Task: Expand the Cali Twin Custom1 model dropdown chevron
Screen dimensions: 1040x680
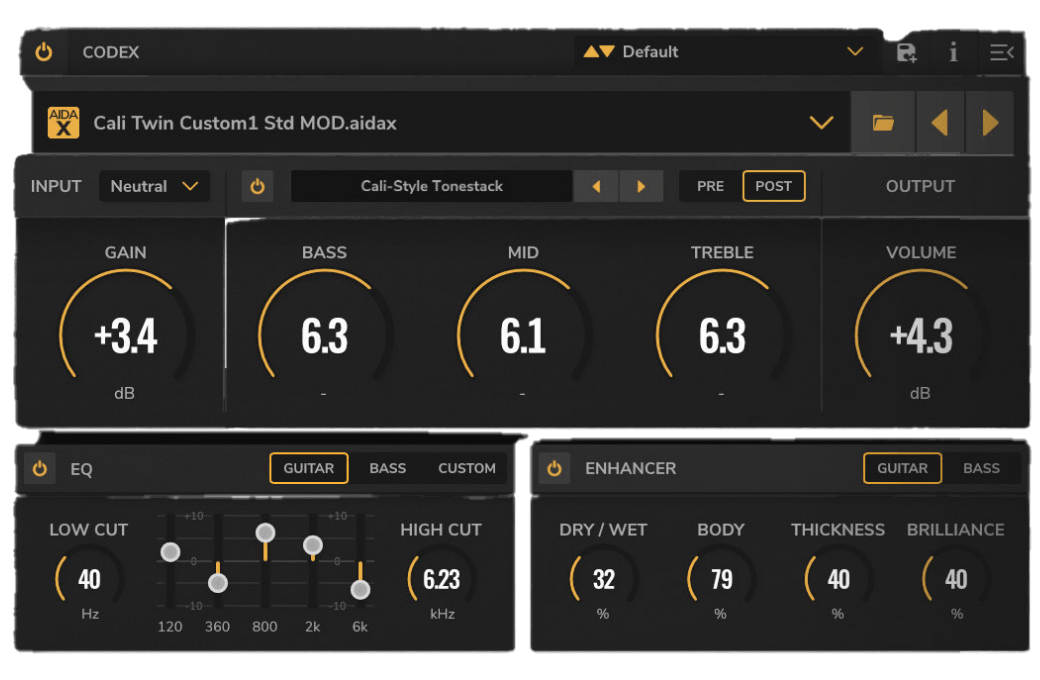Action: click(821, 123)
